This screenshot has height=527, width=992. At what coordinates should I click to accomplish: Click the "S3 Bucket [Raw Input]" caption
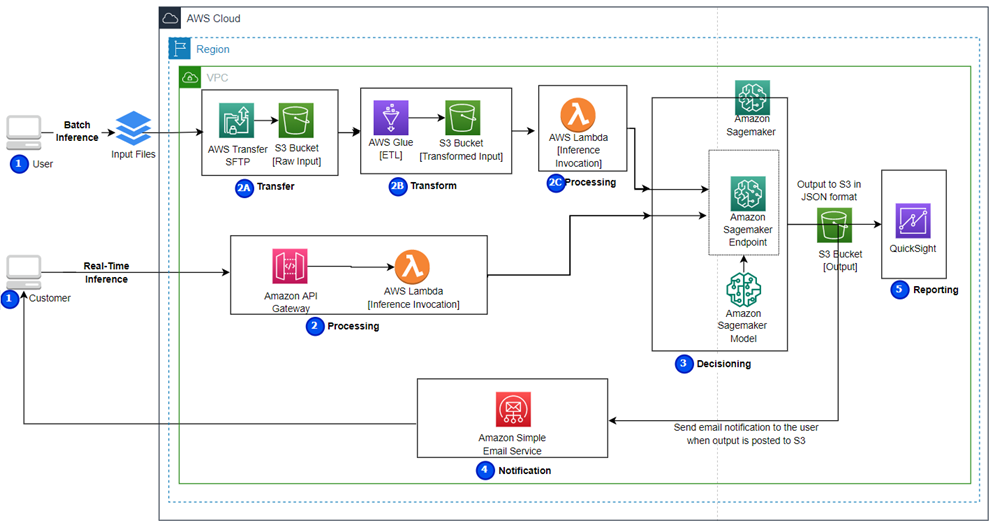coord(297,154)
